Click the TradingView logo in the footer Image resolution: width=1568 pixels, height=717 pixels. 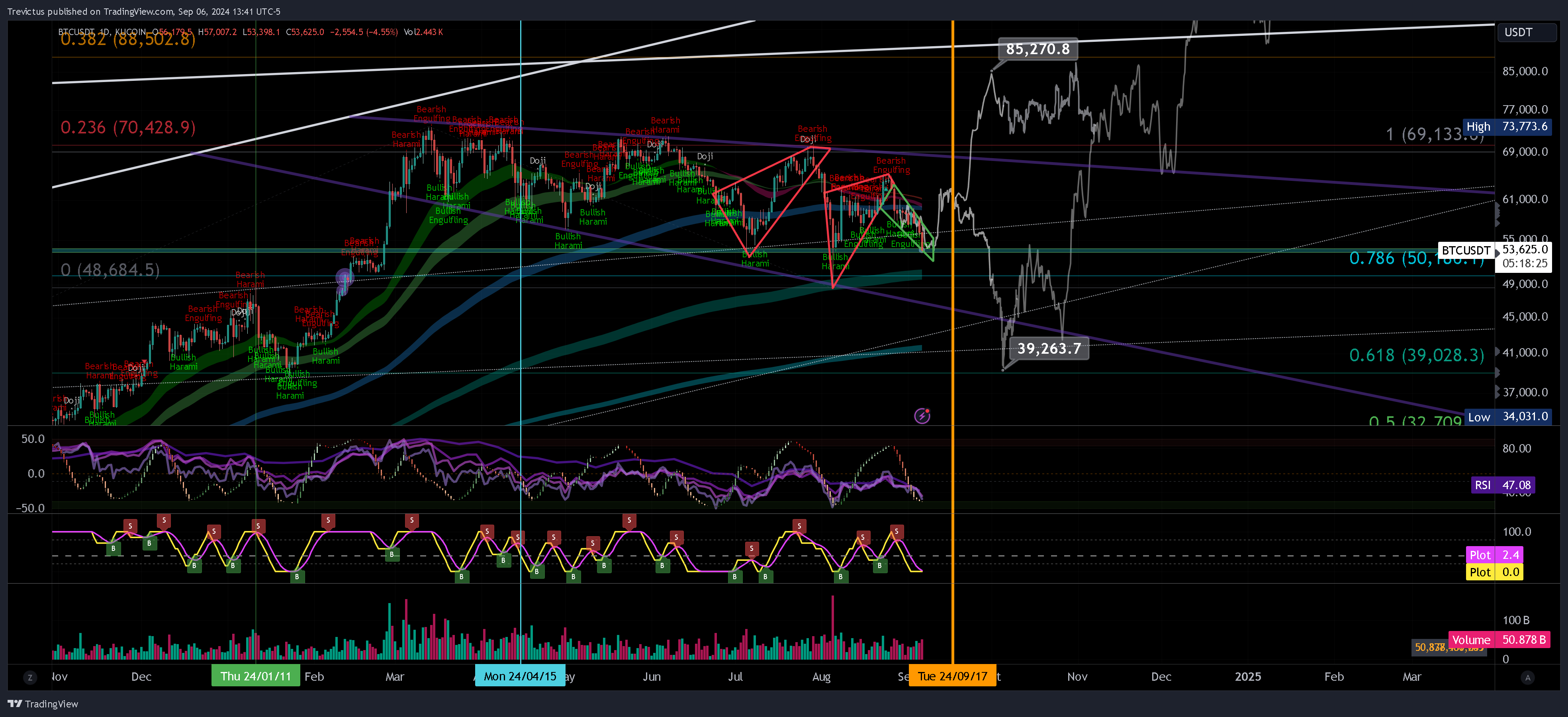43,703
